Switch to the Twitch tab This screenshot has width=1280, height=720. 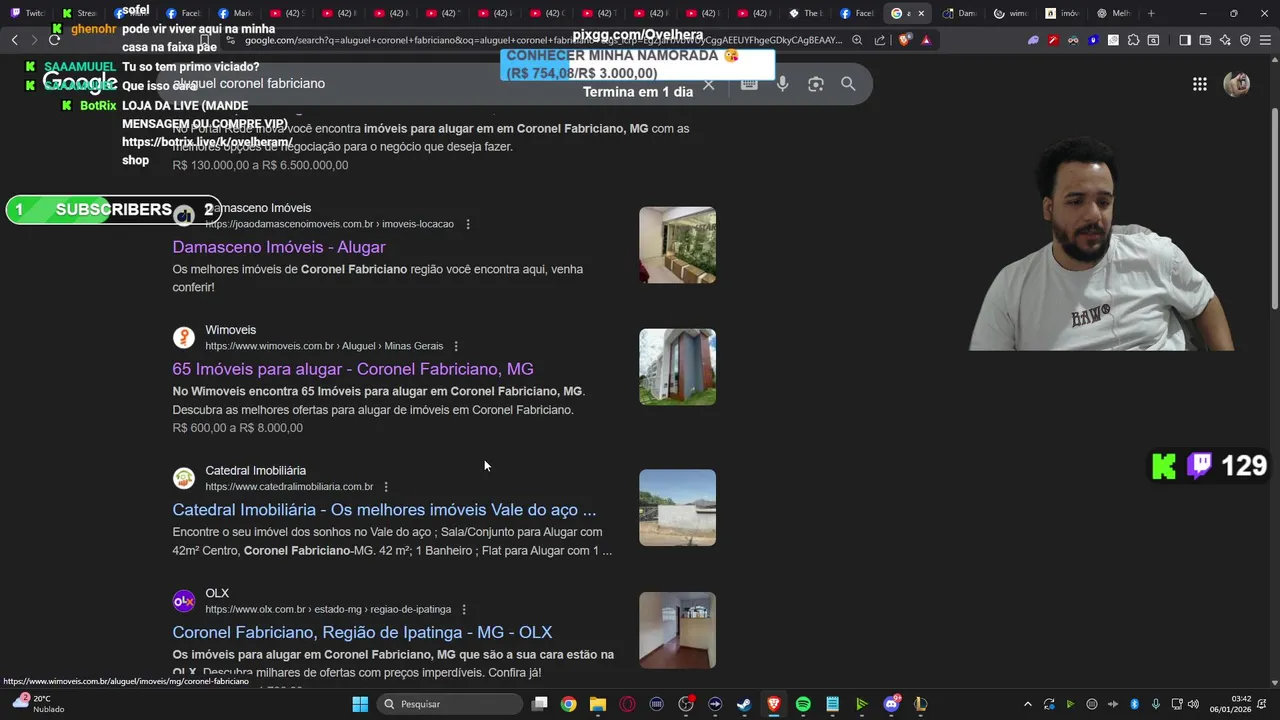(28, 13)
